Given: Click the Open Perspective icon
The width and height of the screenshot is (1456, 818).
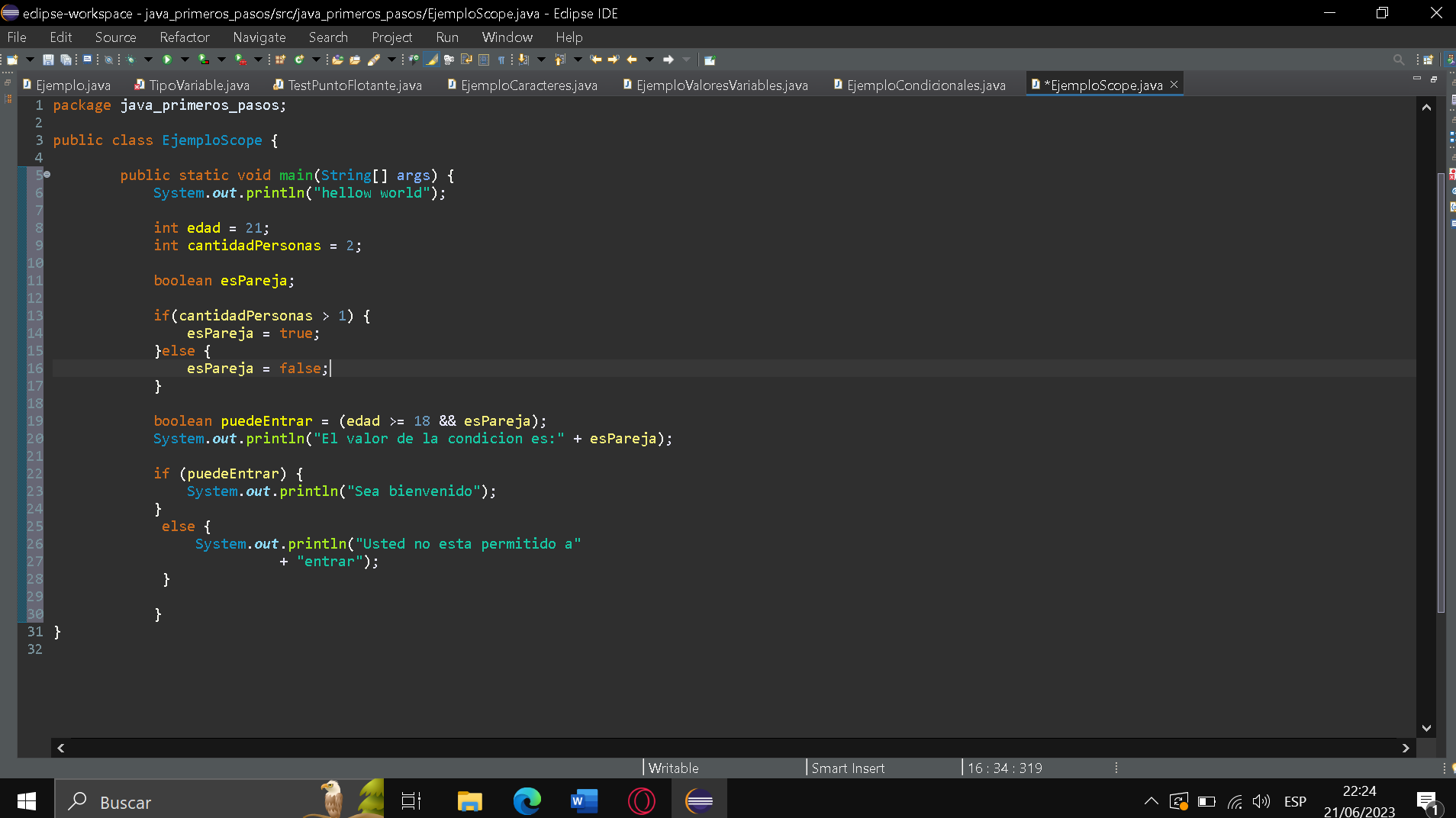Looking at the screenshot, I should 1428,60.
